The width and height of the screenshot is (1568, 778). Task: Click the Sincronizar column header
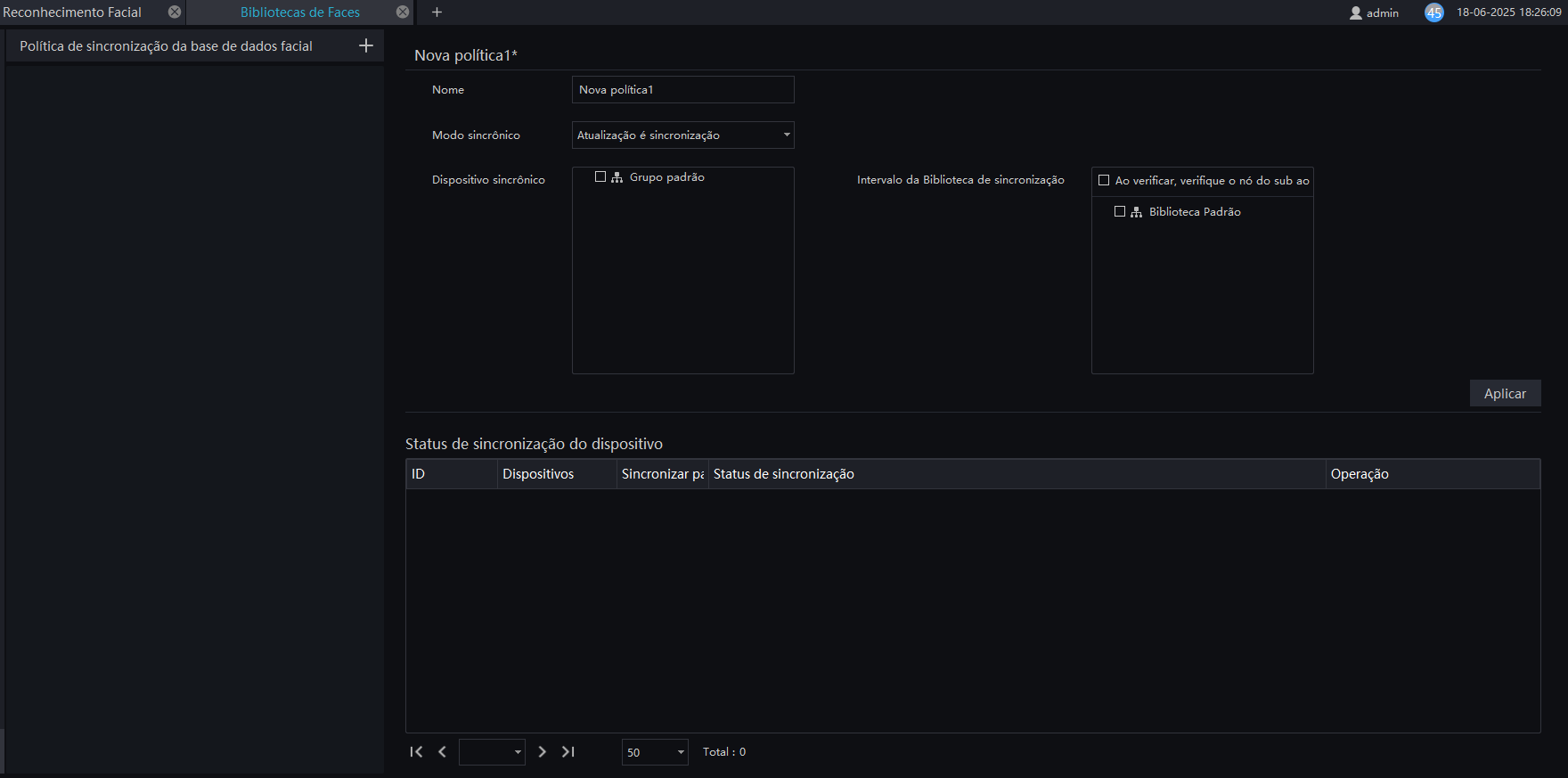click(662, 474)
